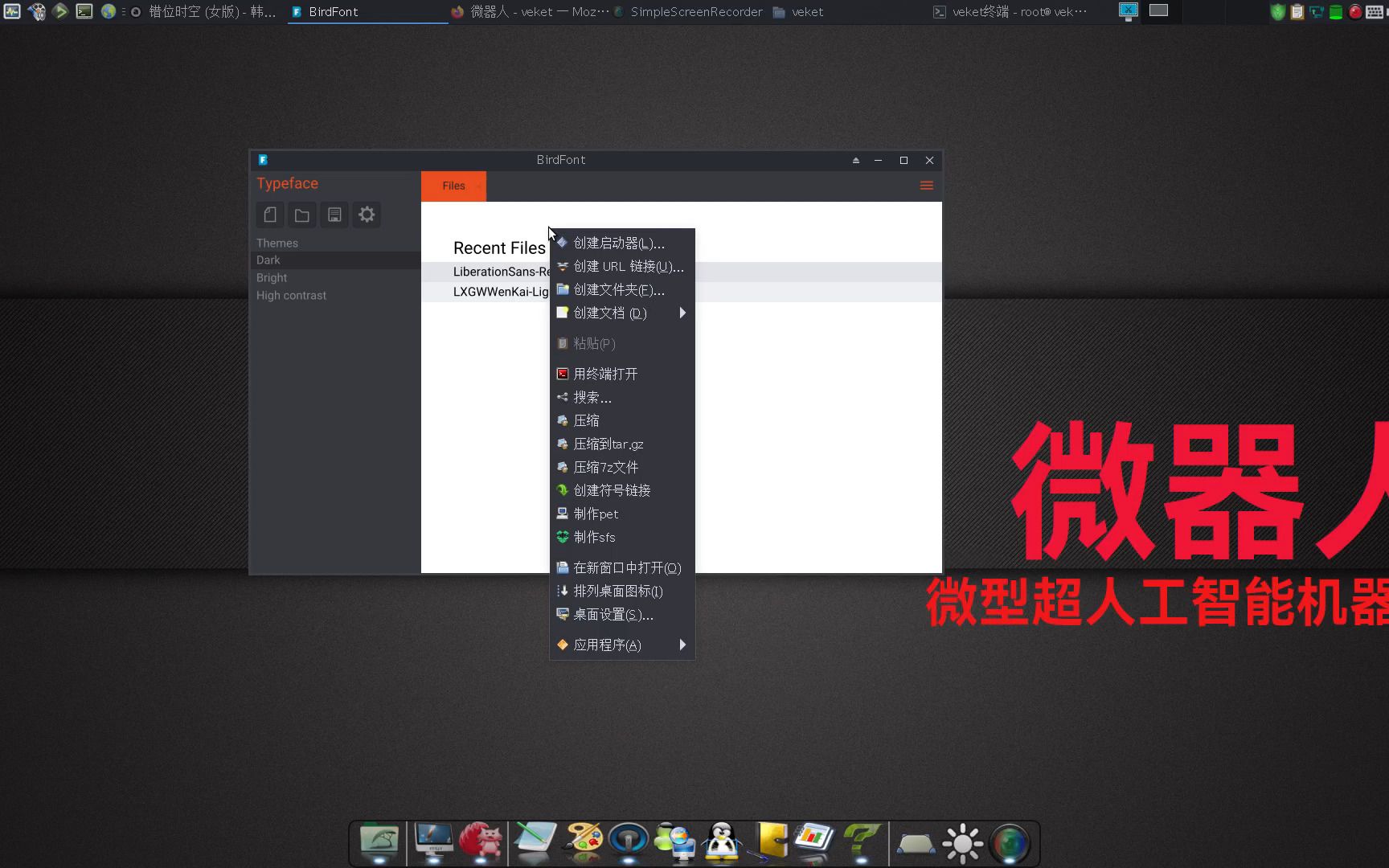Viewport: 1389px width, 868px height.
Task: Open the globe browser icon in the panel
Action: point(109,11)
